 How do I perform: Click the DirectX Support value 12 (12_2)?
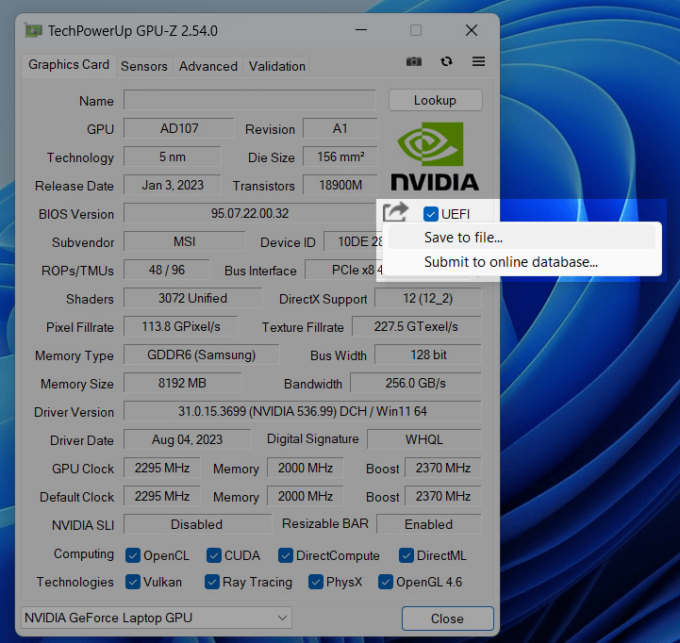(x=428, y=298)
